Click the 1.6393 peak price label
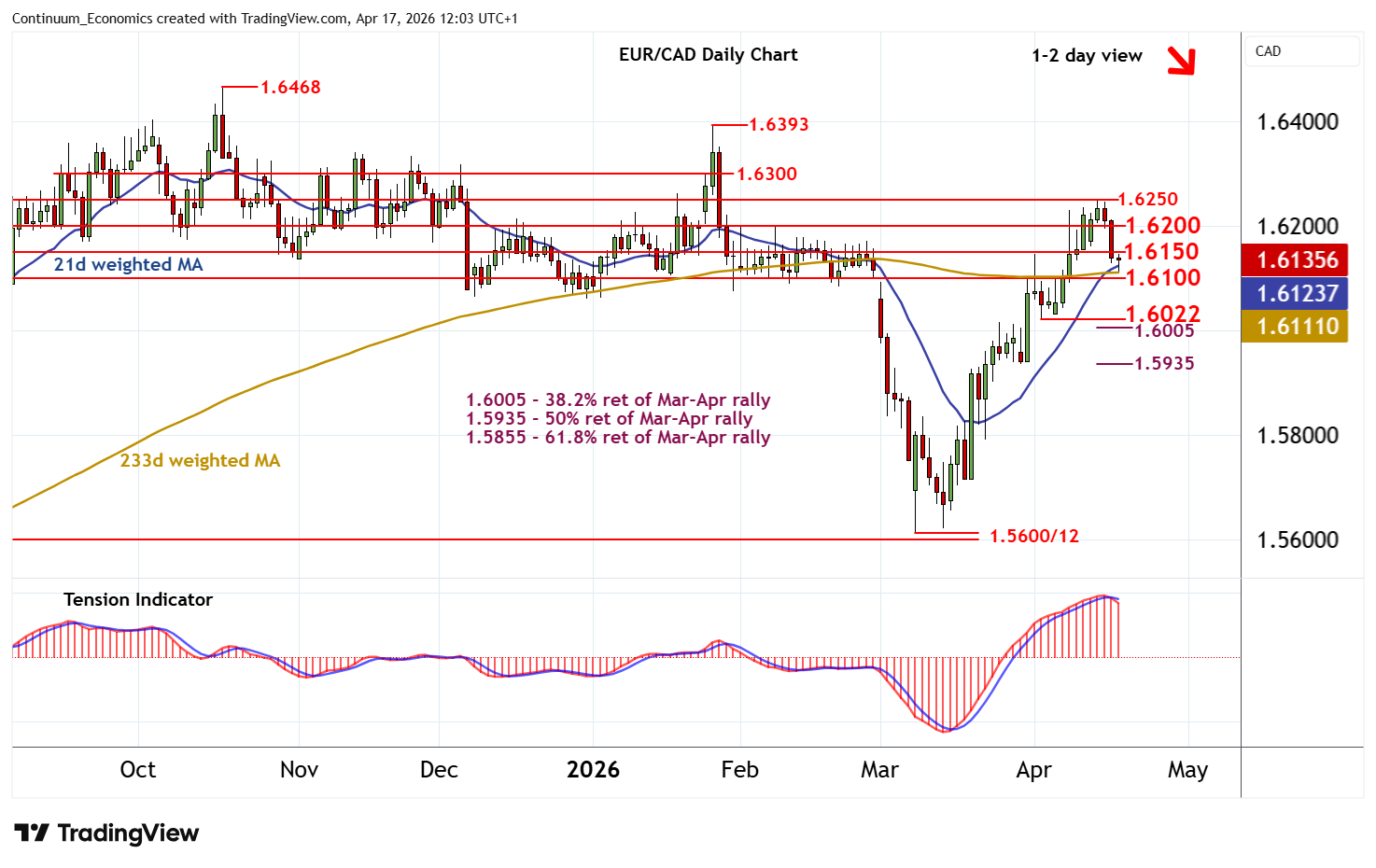1376x868 pixels. point(779,124)
